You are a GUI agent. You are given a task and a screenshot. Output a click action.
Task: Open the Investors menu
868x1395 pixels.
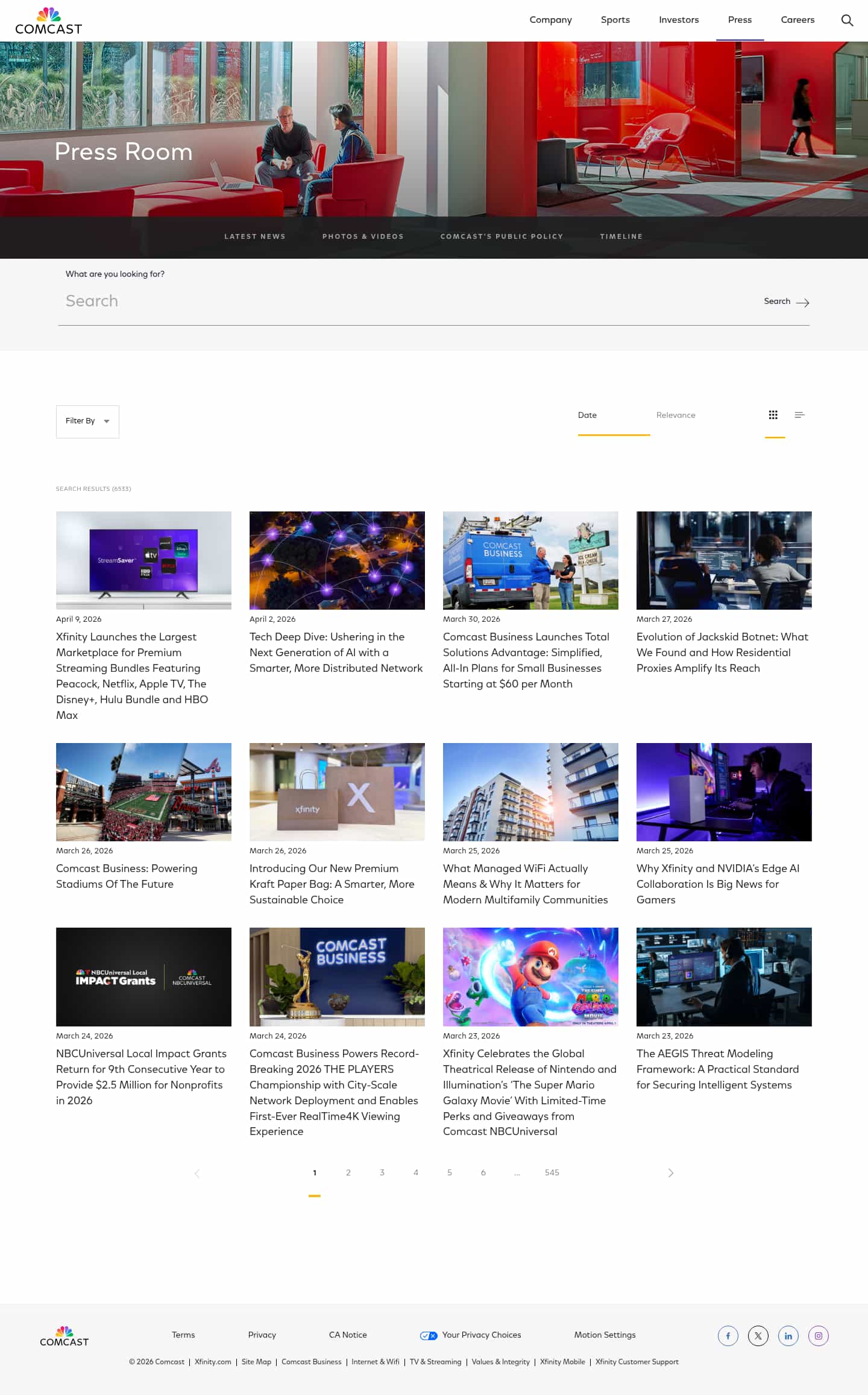(x=679, y=20)
